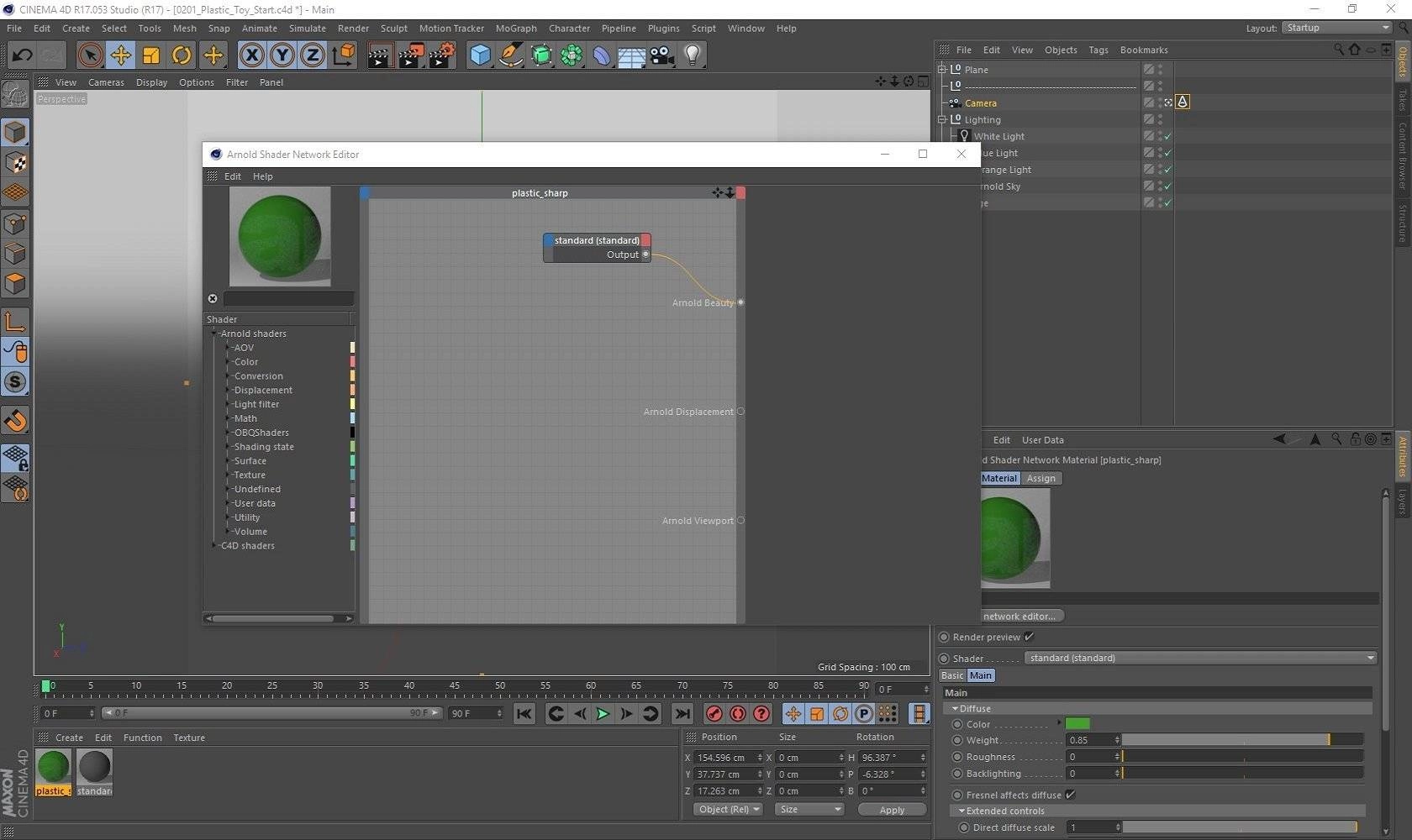Click the Make Editable icon in left toolbar
The width and height of the screenshot is (1412, 840).
(x=15, y=95)
